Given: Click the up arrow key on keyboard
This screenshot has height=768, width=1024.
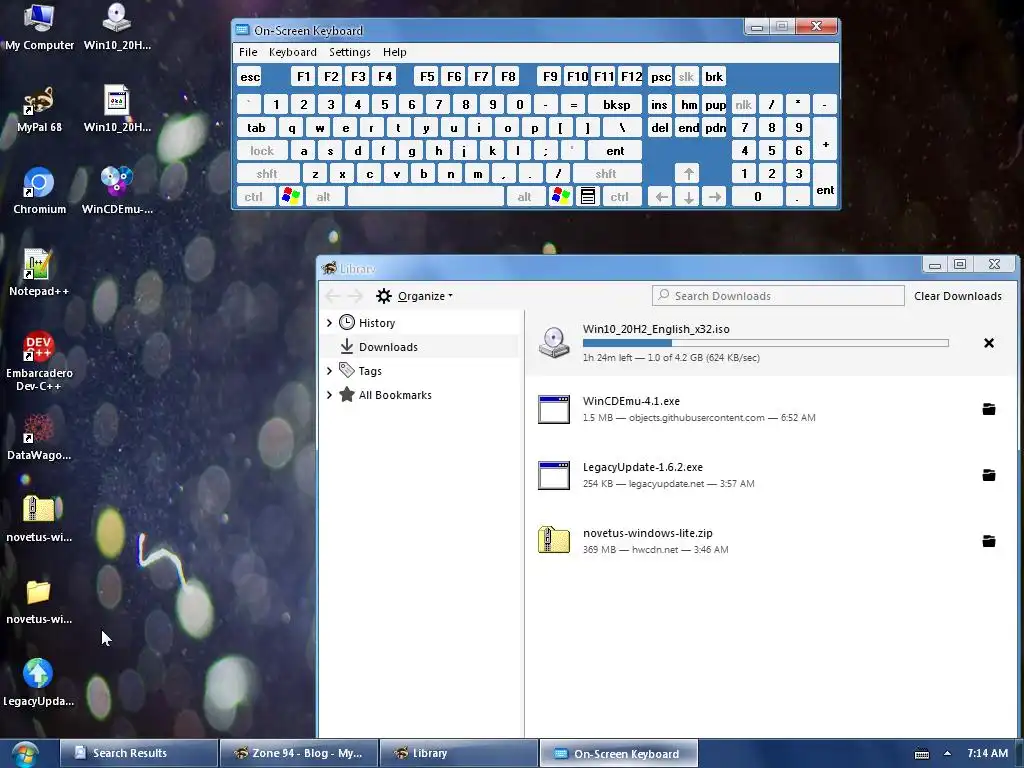Looking at the screenshot, I should tap(688, 174).
